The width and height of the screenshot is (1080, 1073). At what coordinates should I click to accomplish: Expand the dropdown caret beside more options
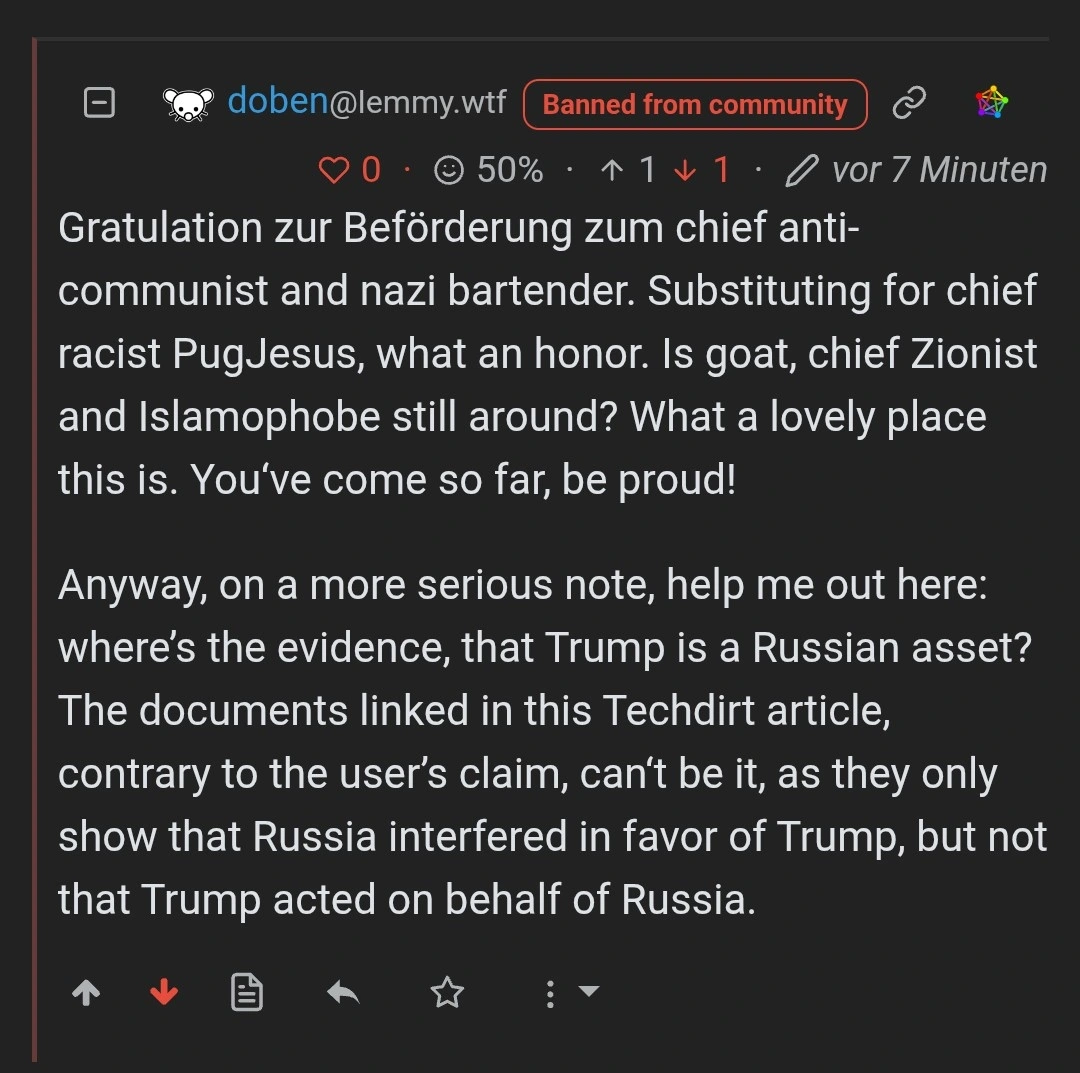tap(589, 991)
